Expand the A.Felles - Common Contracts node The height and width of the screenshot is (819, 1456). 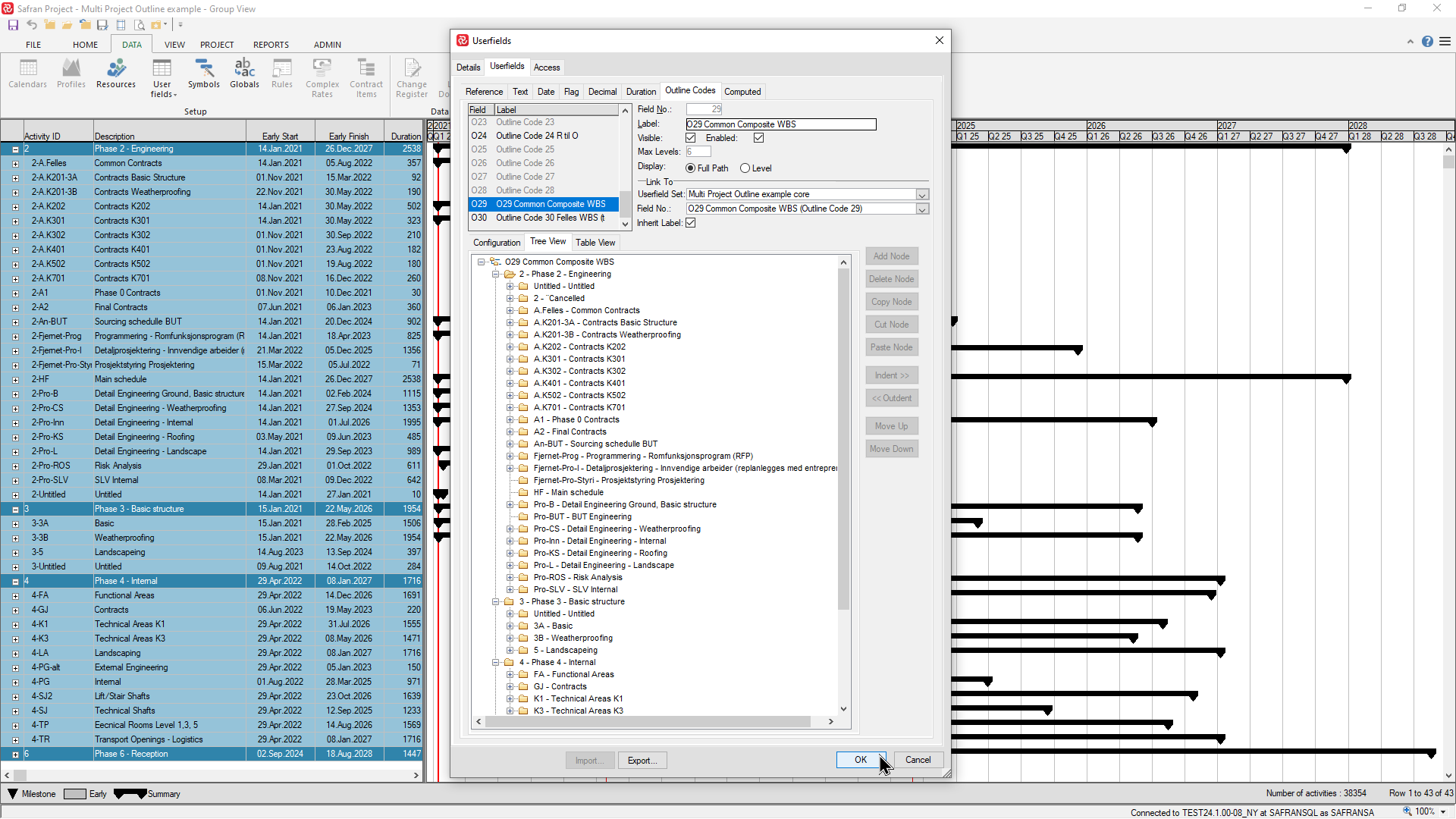tap(510, 311)
